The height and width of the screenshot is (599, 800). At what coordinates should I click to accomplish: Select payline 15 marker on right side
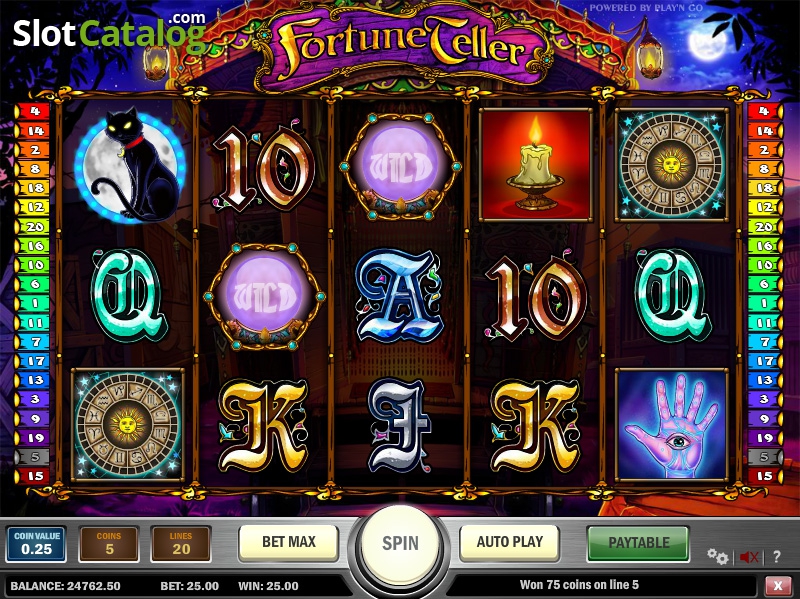[764, 476]
